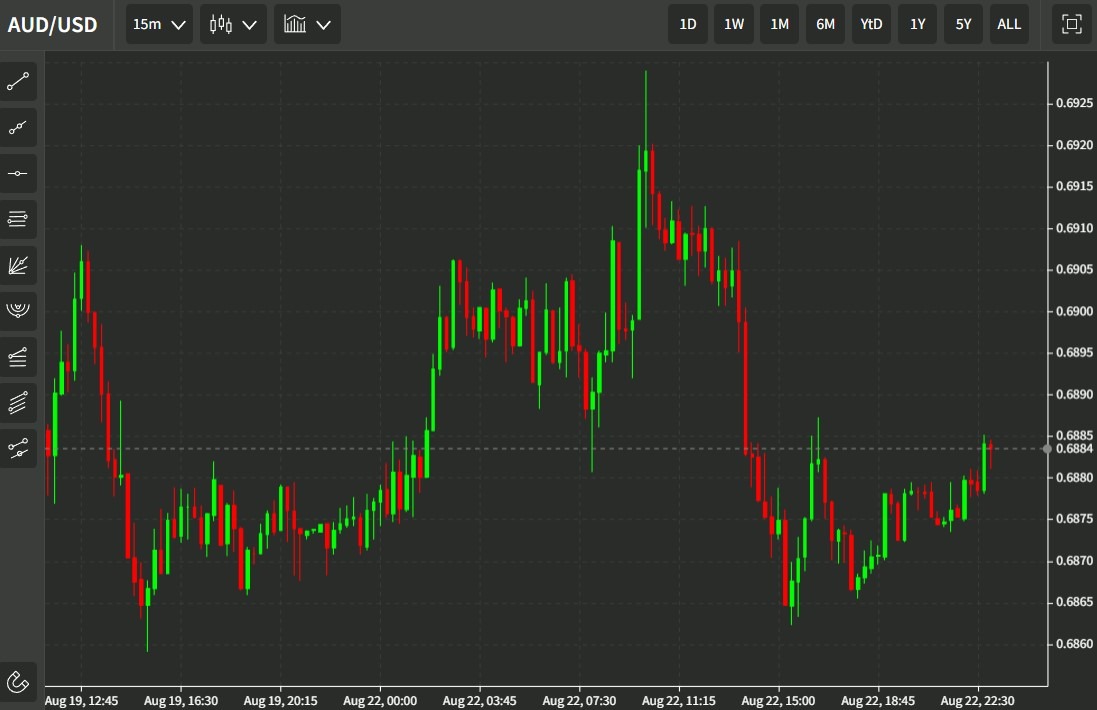Screen dimensions: 1097x710
Task: Select the trend line drawing tool
Action: 20,82
